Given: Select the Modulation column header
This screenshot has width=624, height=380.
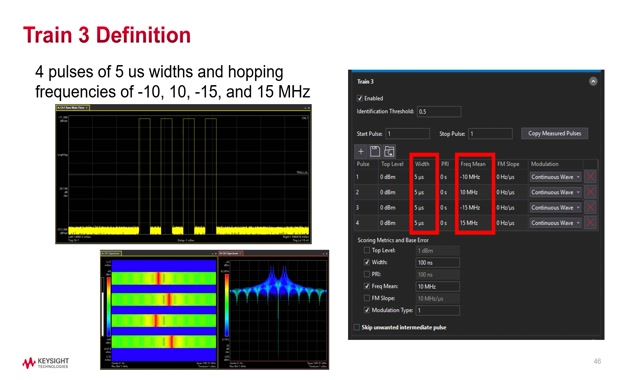Looking at the screenshot, I should click(x=544, y=164).
